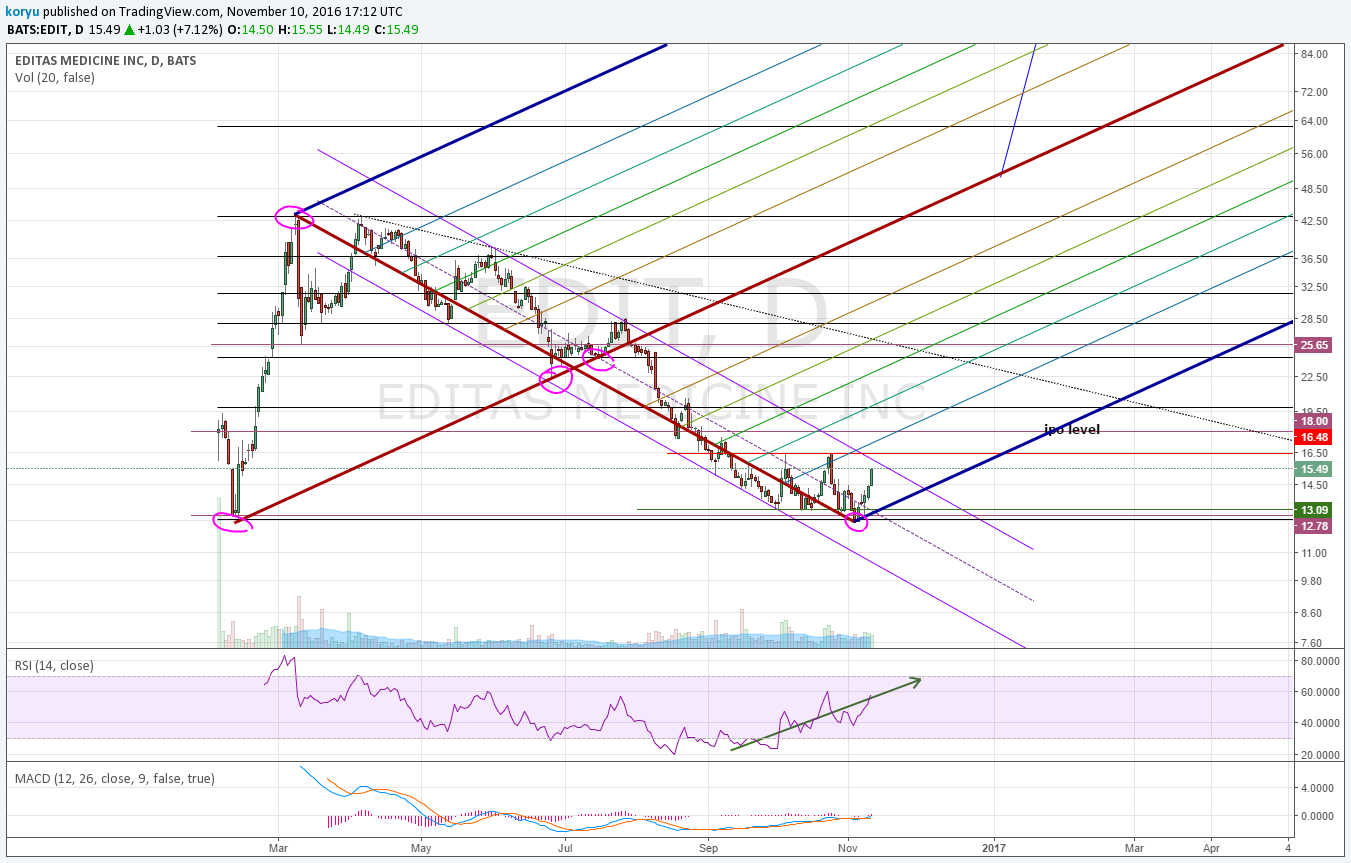Click 56.00 on the price axis
The height and width of the screenshot is (863, 1351).
point(1316,154)
